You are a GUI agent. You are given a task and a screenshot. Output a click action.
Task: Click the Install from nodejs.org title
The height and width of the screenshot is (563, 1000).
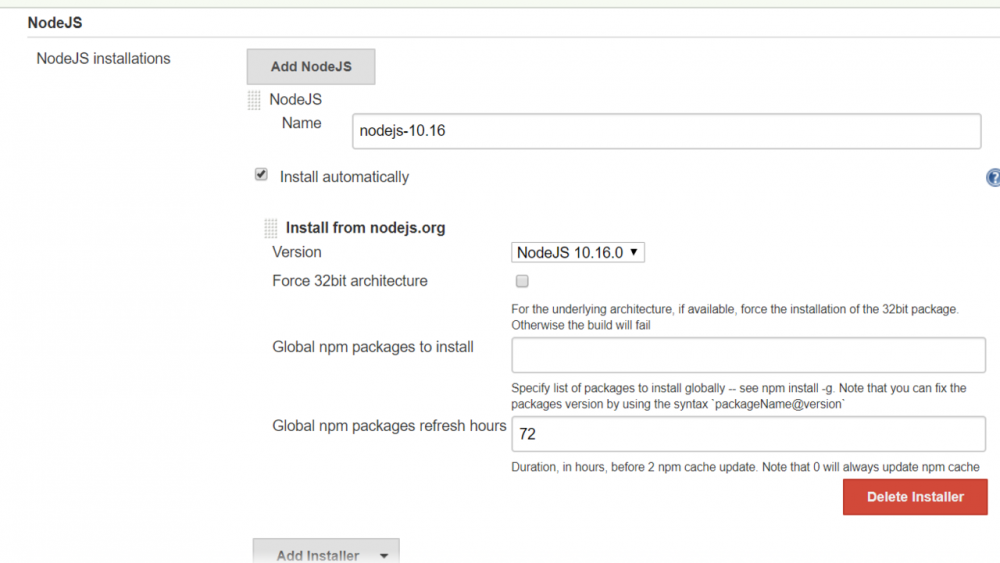[365, 228]
